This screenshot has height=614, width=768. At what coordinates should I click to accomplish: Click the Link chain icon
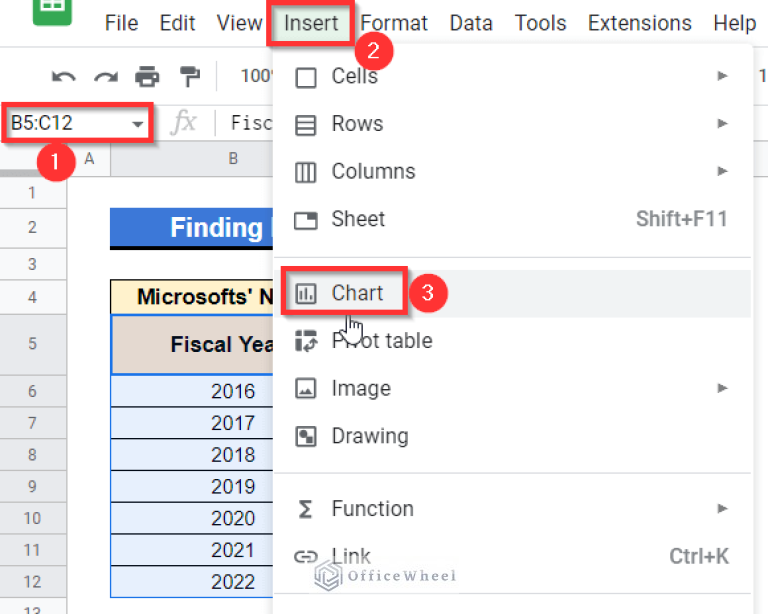pos(306,557)
